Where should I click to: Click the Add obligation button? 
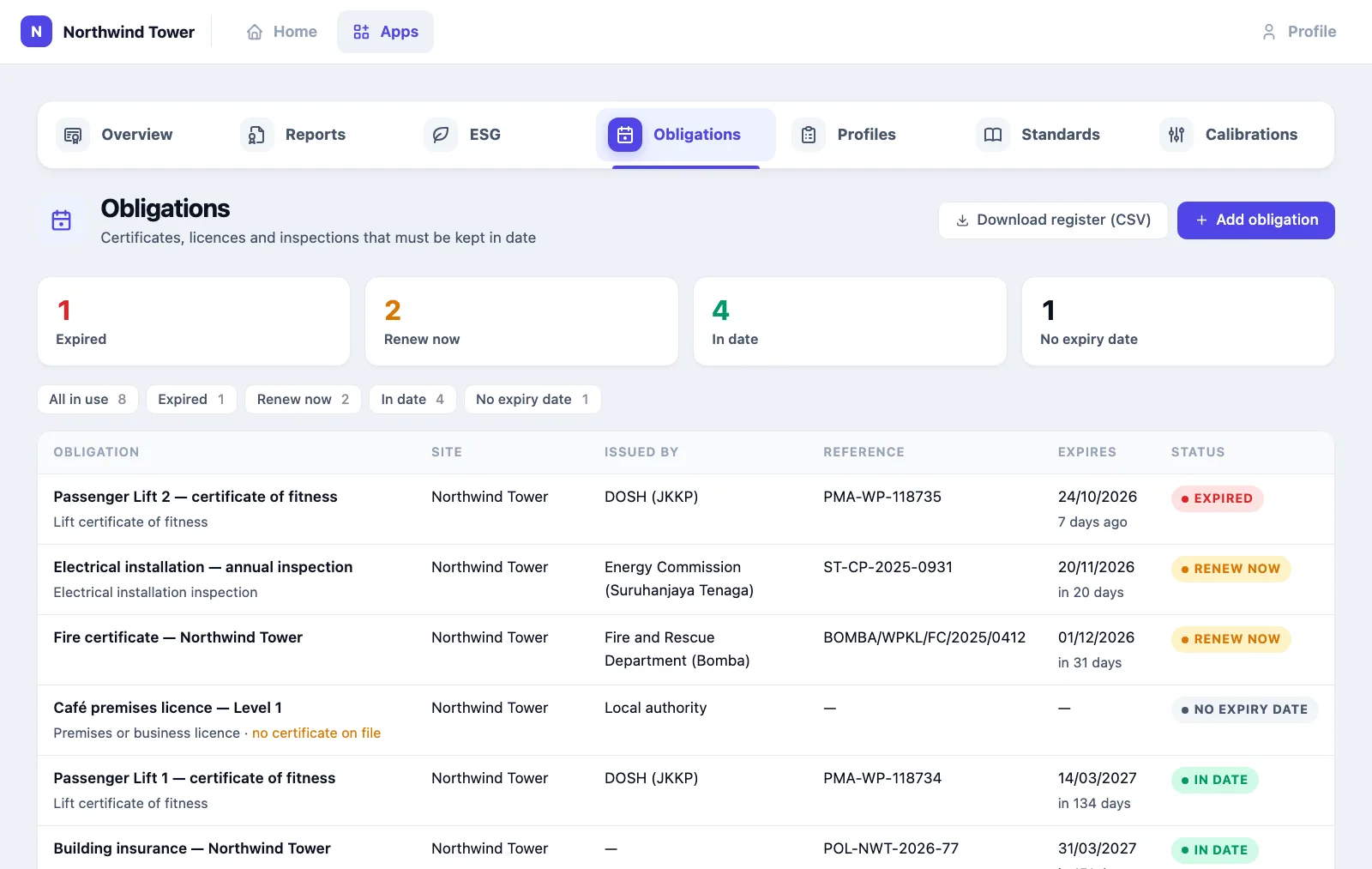[1255, 220]
